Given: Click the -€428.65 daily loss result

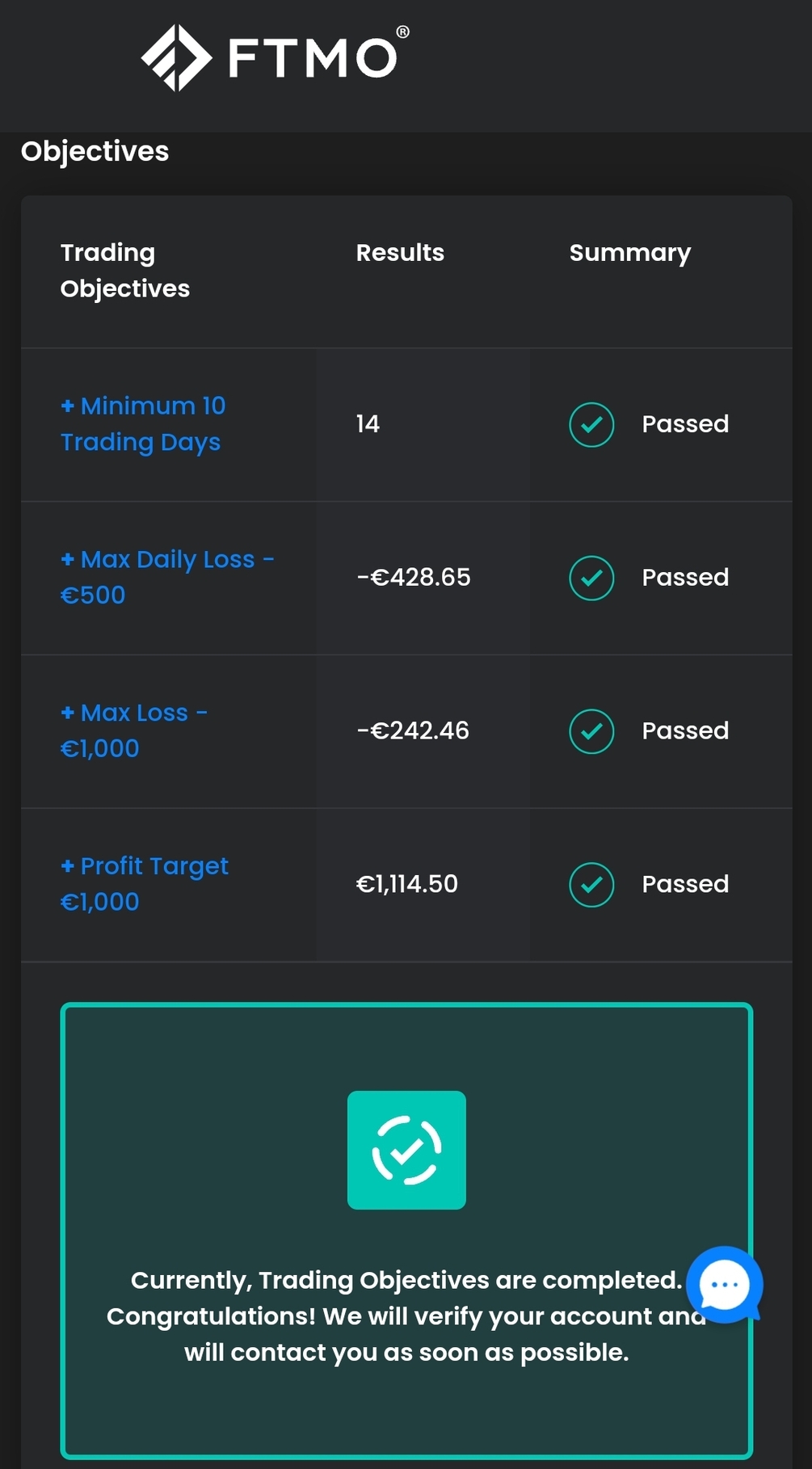Looking at the screenshot, I should (414, 577).
